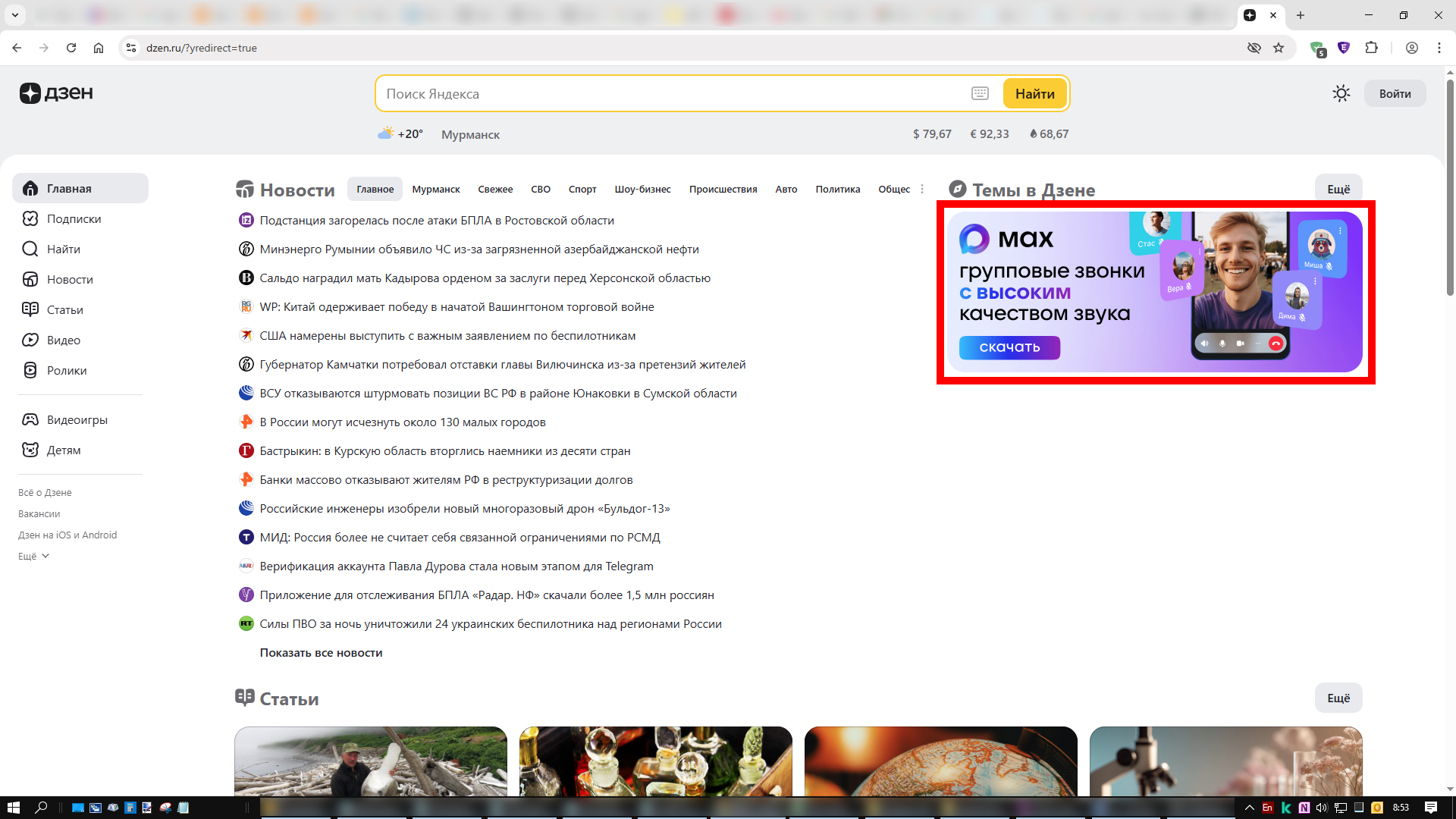The image size is (1456, 819).
Task: Click the keyboard icon in search bar
Action: 980,93
